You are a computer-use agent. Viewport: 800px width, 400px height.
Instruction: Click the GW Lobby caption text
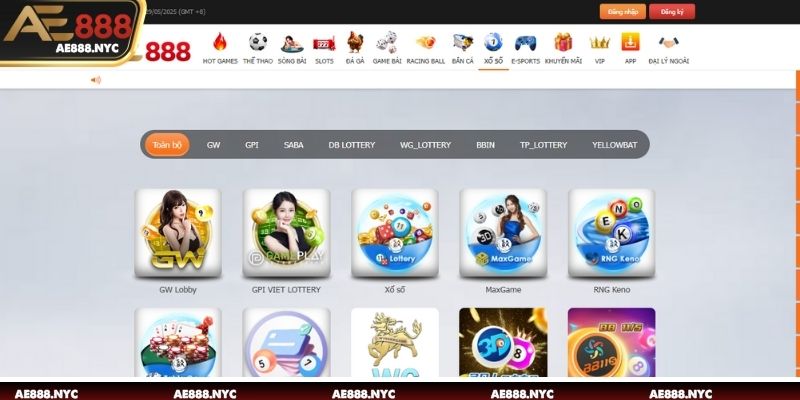178,289
